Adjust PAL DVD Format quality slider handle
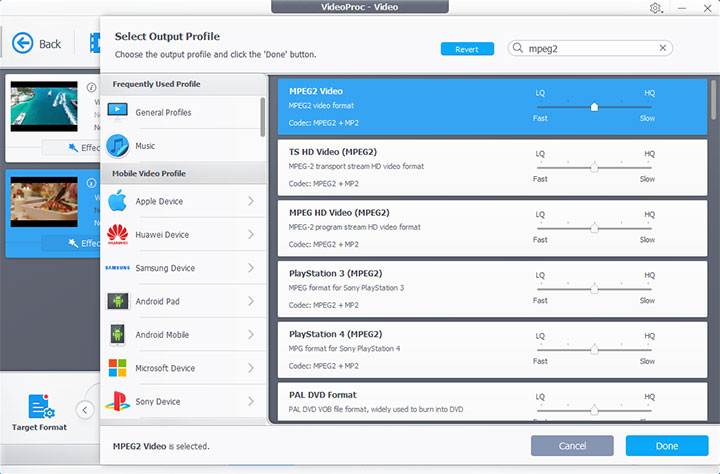720x474 pixels. coord(594,410)
